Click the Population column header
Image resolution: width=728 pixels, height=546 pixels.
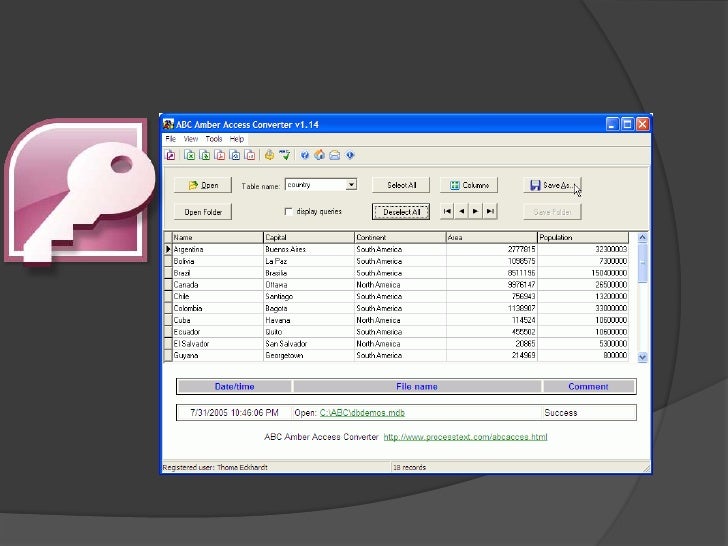pos(583,237)
